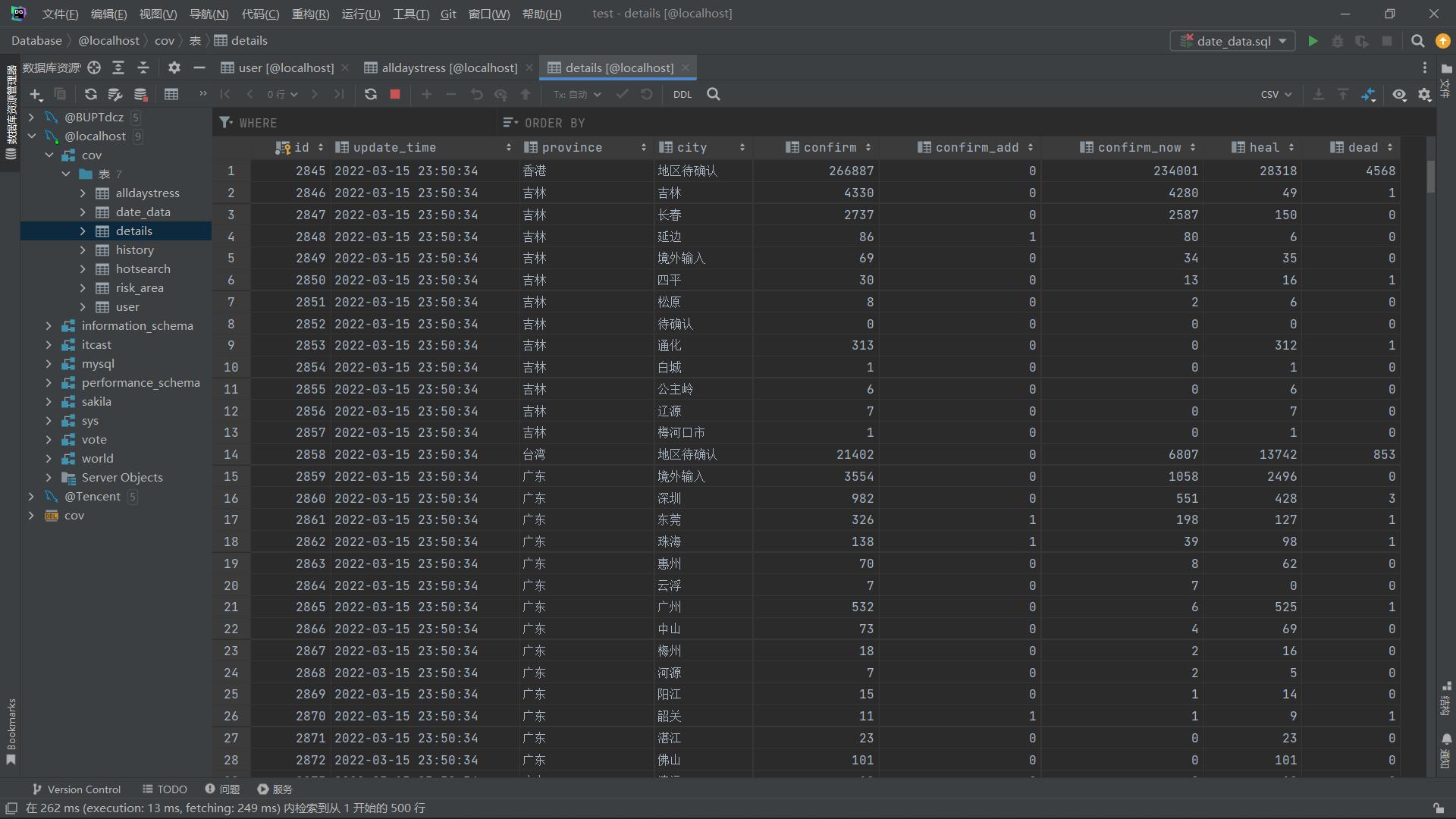Click the reload data icon in grid toolbar
The width and height of the screenshot is (1456, 819).
[x=370, y=94]
